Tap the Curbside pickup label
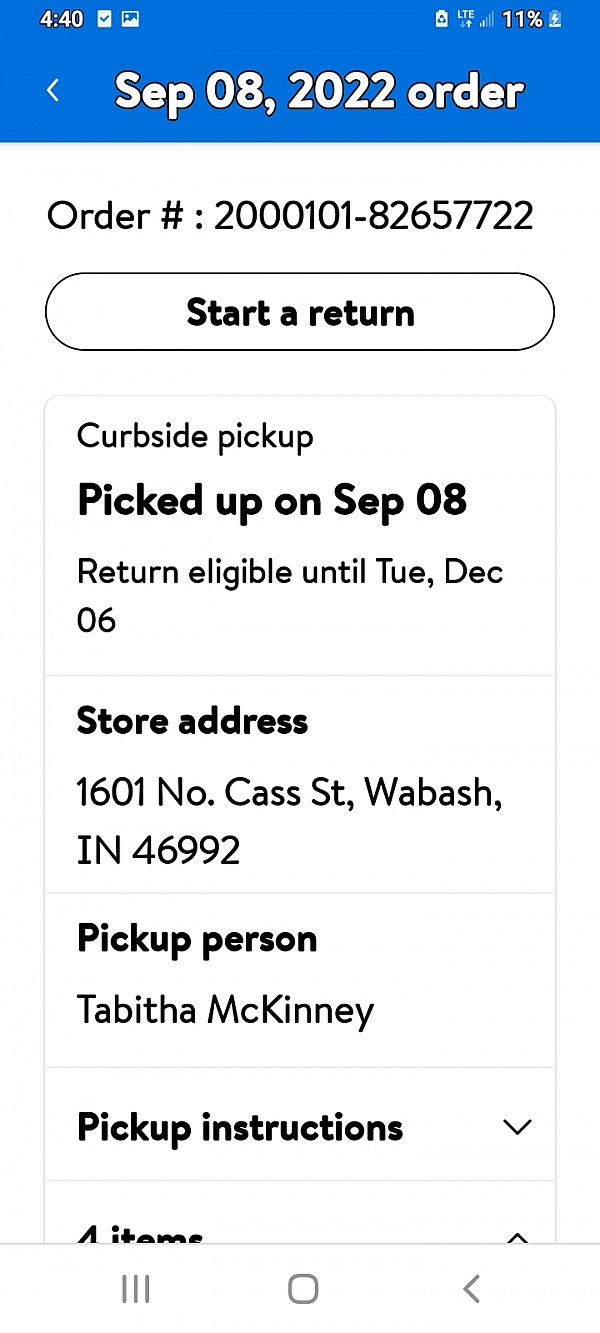 [x=195, y=435]
